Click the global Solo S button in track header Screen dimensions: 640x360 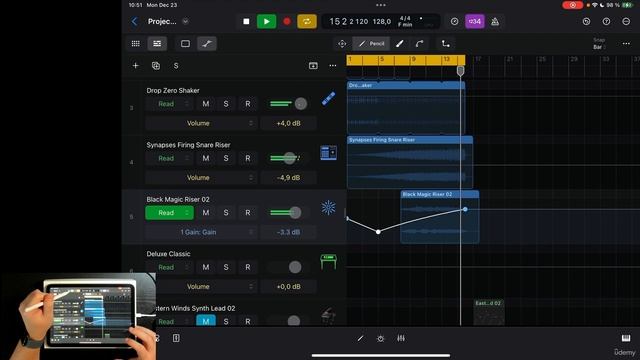tap(176, 66)
